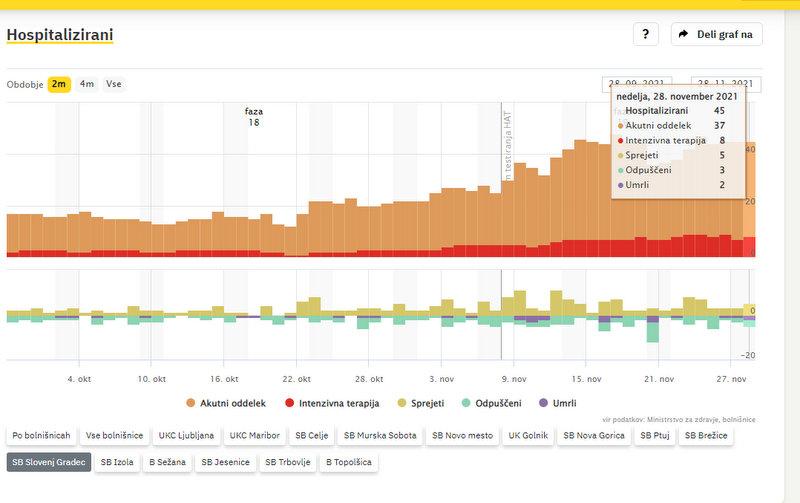Screen dimensions: 800x503
Task: Choose UKC Ljubljana hospital
Action: 185,436
